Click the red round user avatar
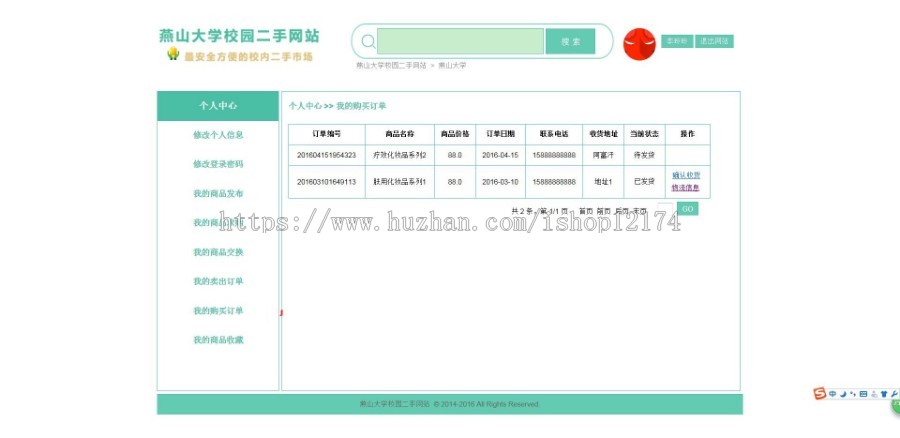The width and height of the screenshot is (900, 438). coord(639,44)
